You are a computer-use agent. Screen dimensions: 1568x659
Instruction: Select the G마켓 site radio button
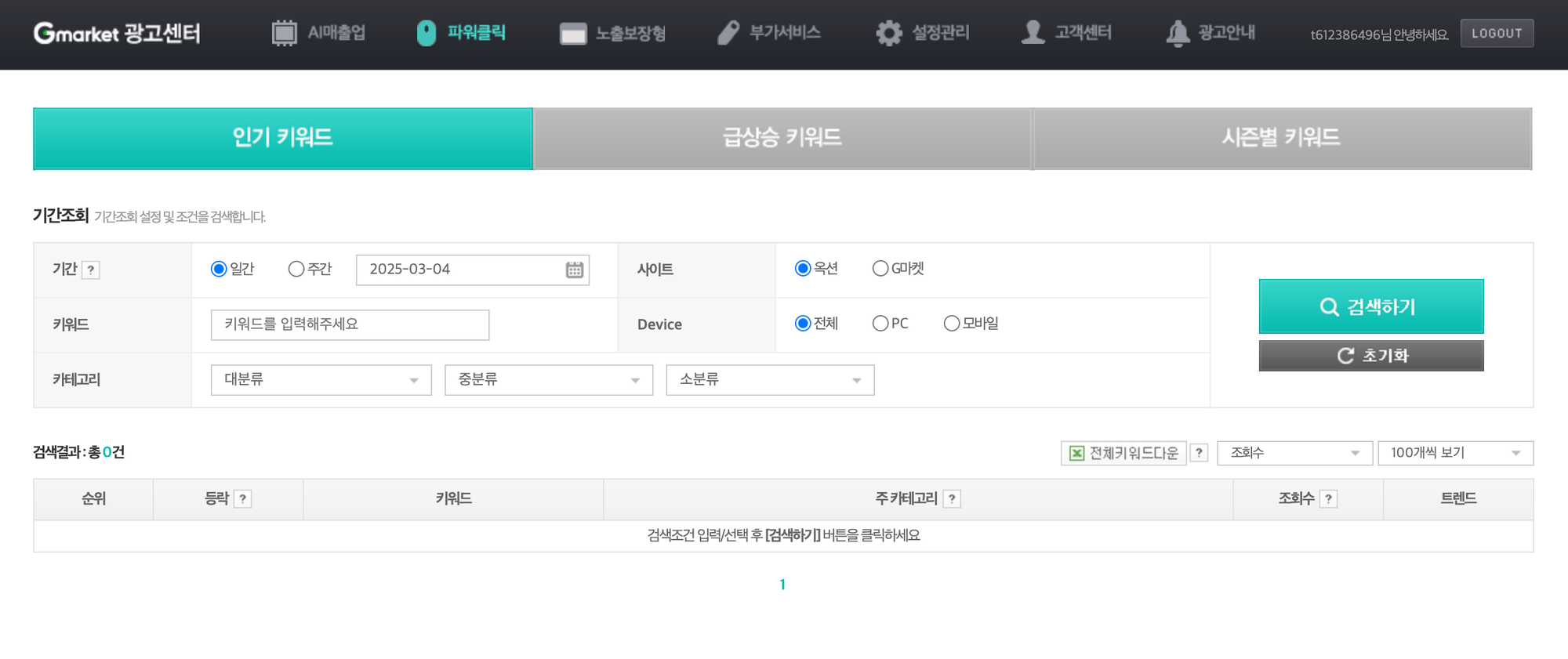coord(880,269)
